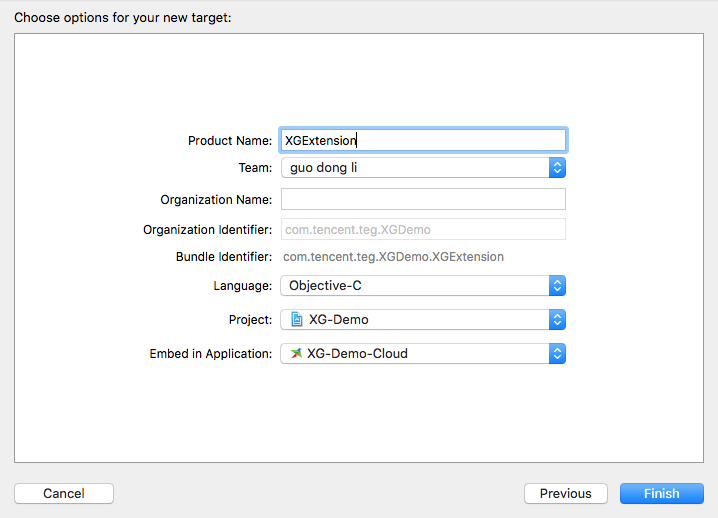
Task: Go back with the Previous button
Action: tap(565, 493)
